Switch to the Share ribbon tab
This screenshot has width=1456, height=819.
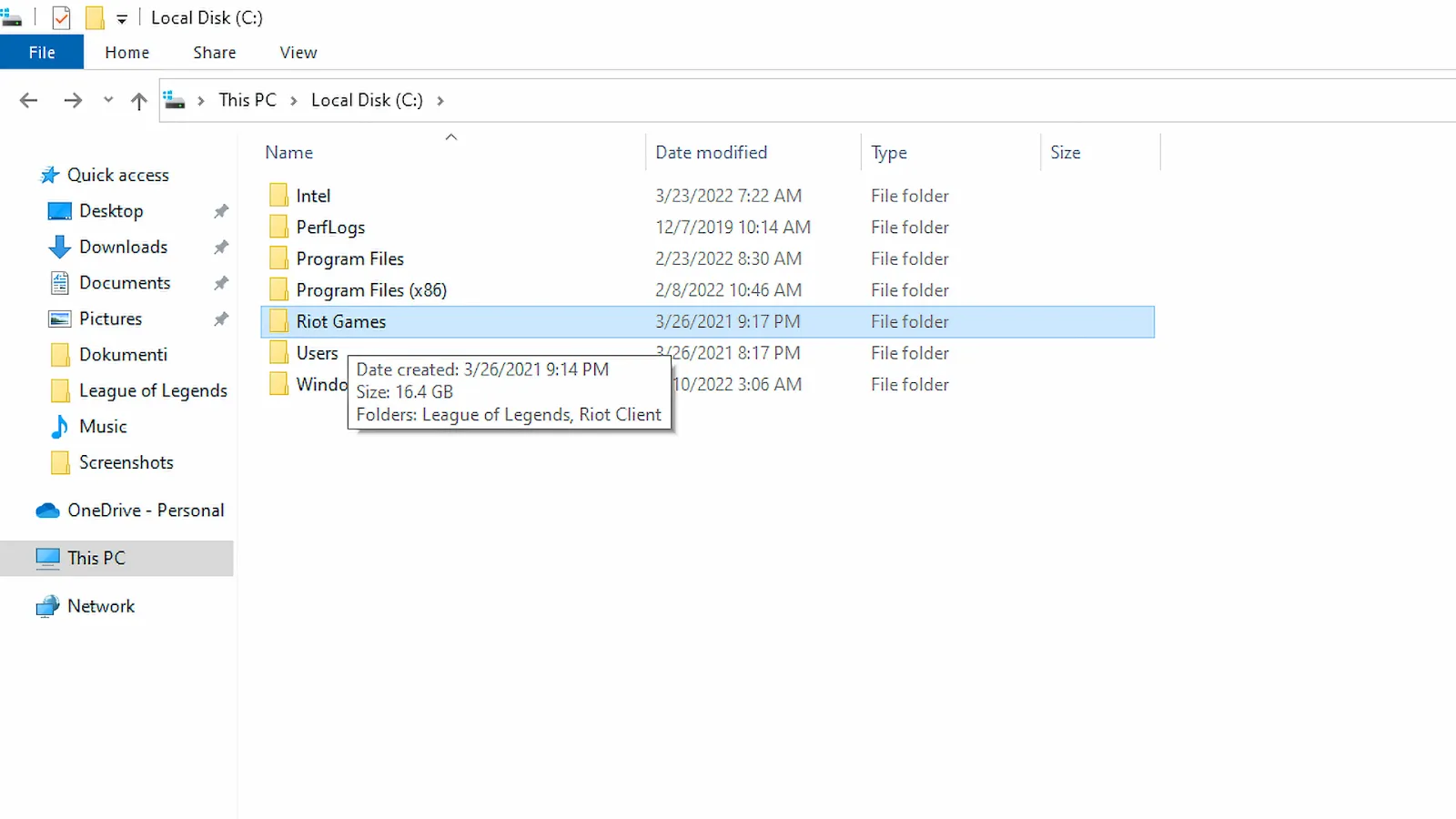215,53
